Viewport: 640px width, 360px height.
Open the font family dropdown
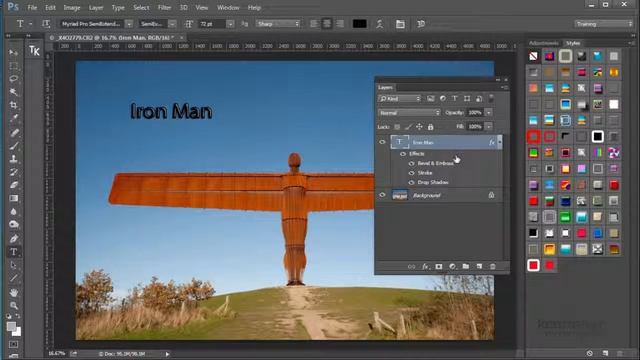(x=129, y=24)
